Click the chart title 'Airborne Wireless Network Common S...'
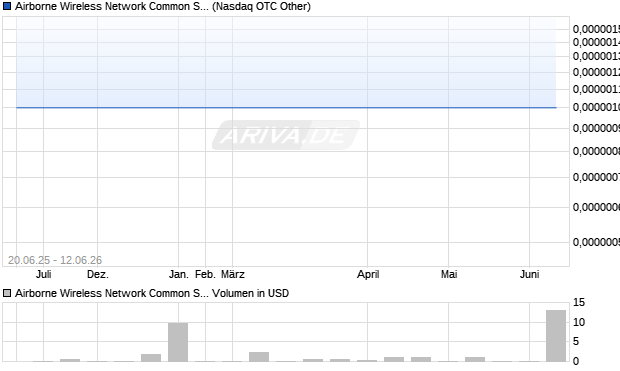This screenshot has width=620, height=371. point(112,6)
